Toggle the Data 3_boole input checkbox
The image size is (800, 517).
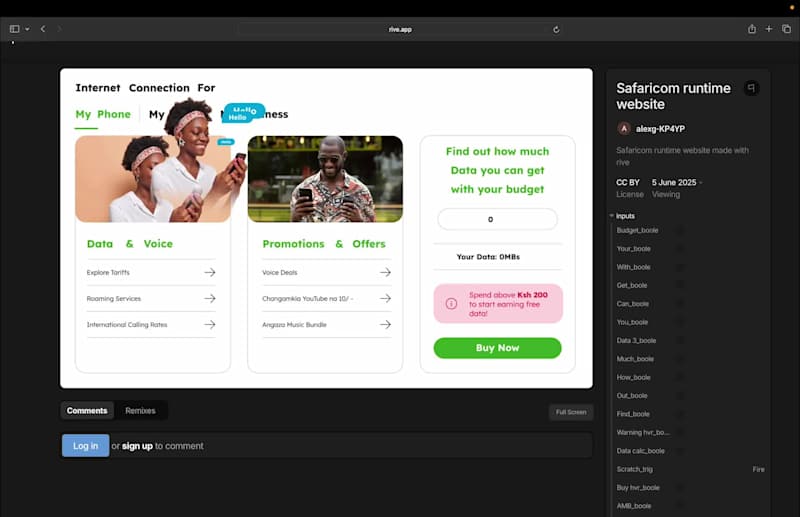pyautogui.click(x=680, y=341)
